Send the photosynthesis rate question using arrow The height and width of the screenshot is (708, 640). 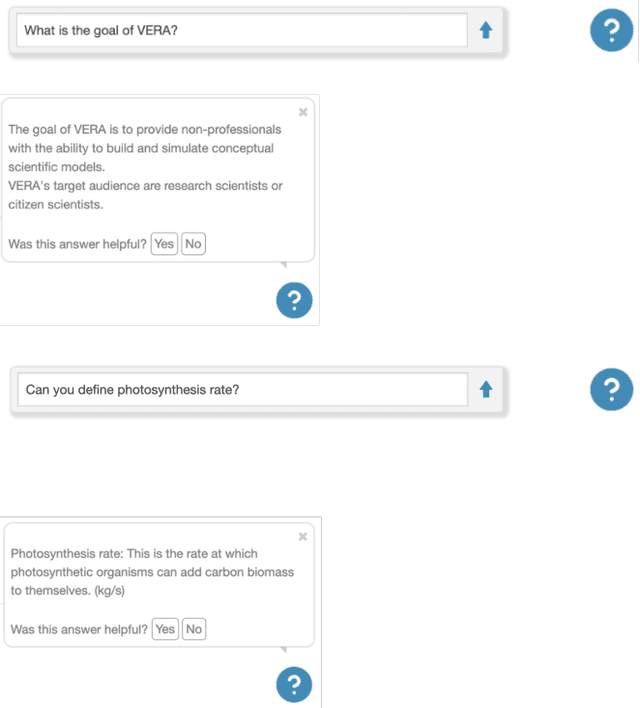[486, 389]
